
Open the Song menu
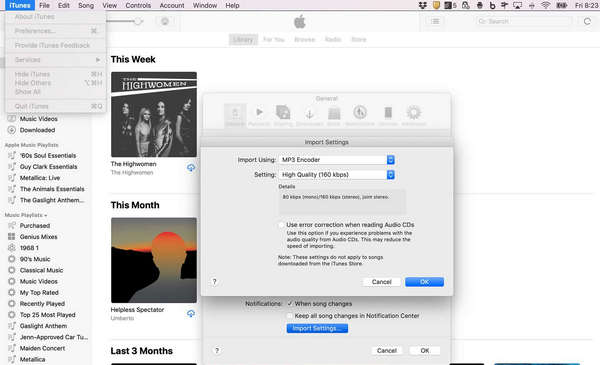[x=86, y=5]
